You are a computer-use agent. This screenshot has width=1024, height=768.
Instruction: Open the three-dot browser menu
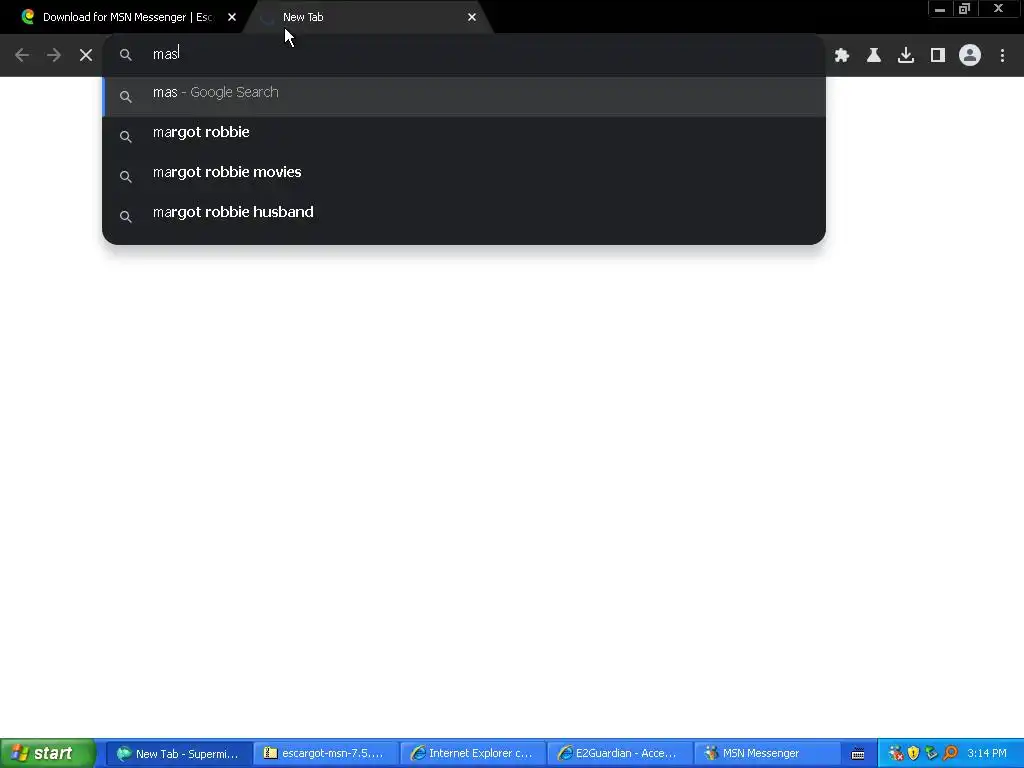1002,55
